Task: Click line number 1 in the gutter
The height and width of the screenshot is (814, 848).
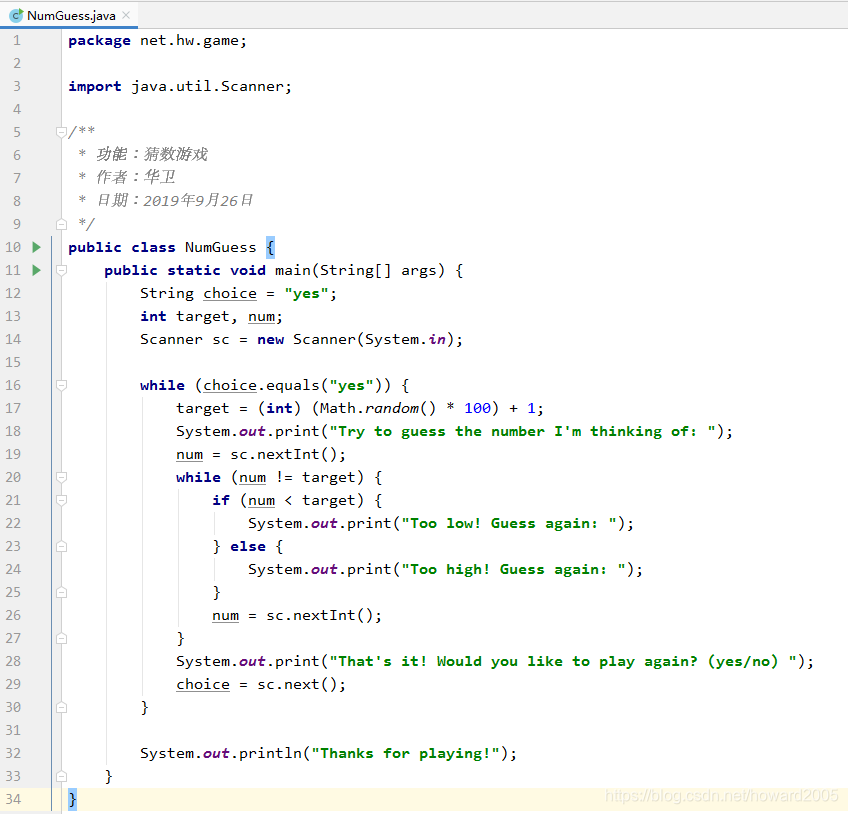Action: [17, 41]
